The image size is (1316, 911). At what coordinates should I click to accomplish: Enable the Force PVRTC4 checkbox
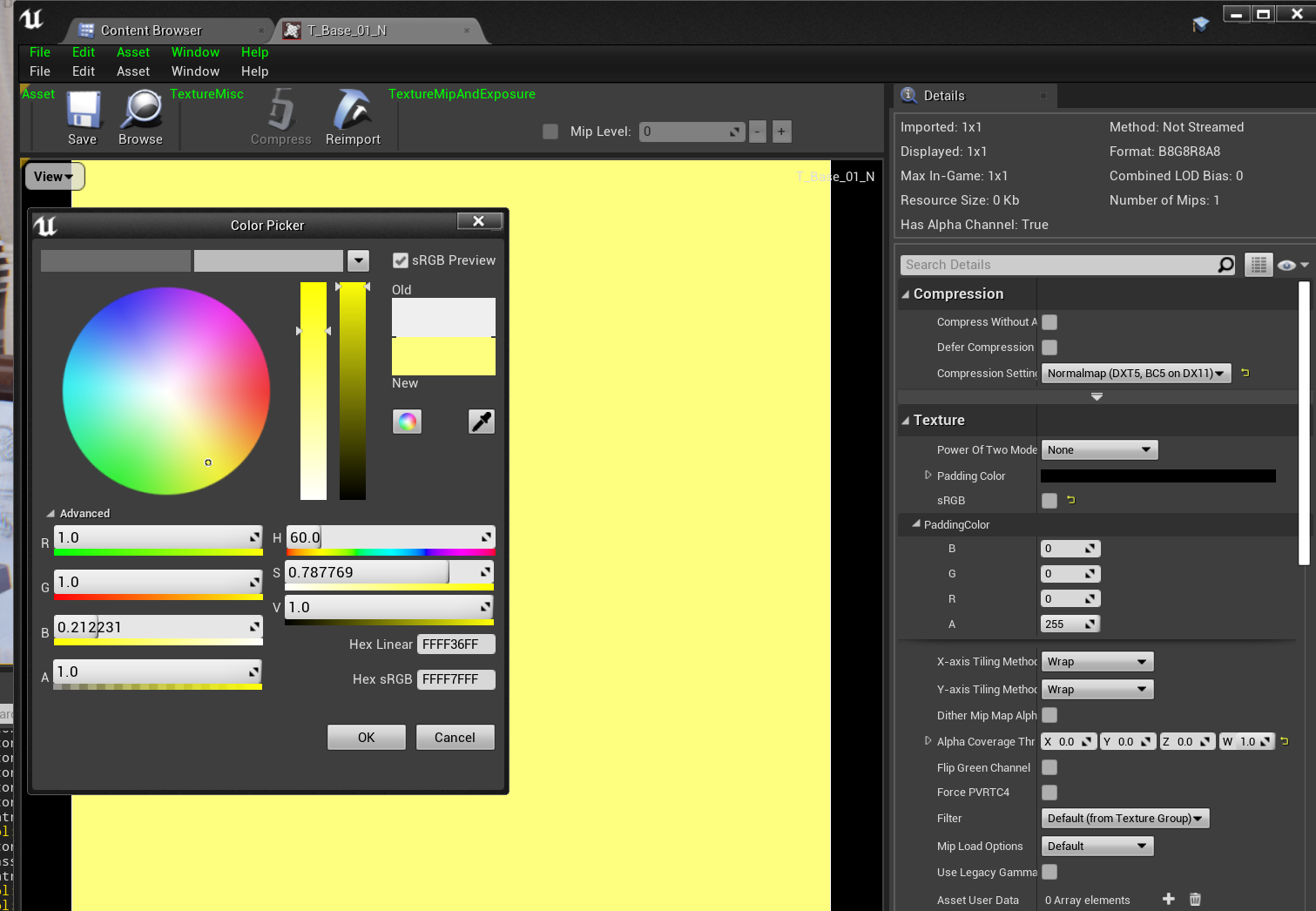1049,793
